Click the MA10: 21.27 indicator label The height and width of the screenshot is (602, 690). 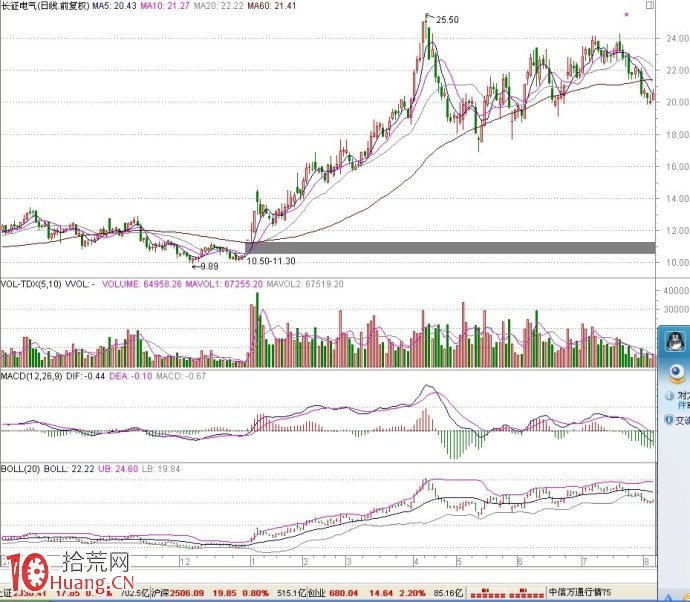coord(165,6)
